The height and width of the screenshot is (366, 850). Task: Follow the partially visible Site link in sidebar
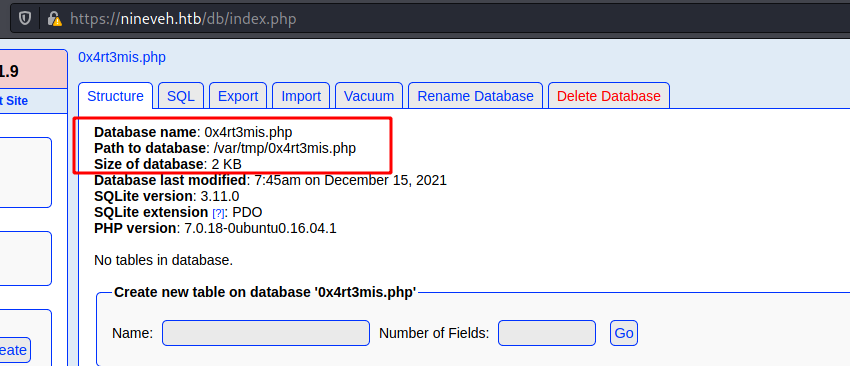(14, 101)
